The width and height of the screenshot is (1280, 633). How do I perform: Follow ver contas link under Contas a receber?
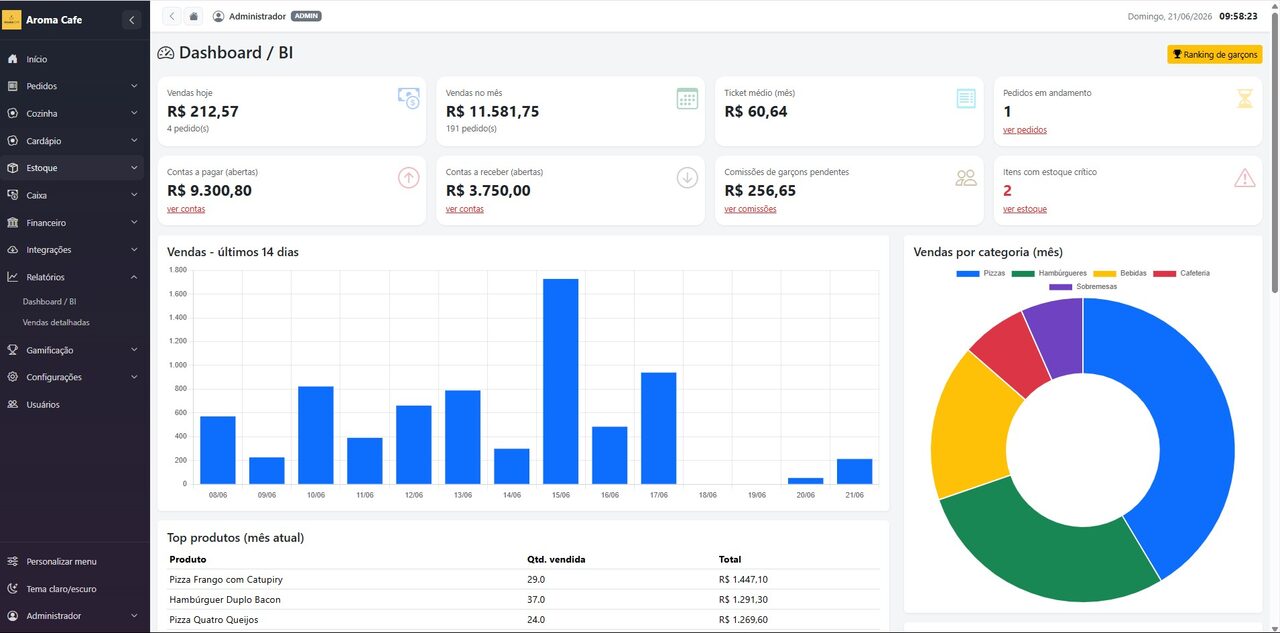[x=465, y=209]
